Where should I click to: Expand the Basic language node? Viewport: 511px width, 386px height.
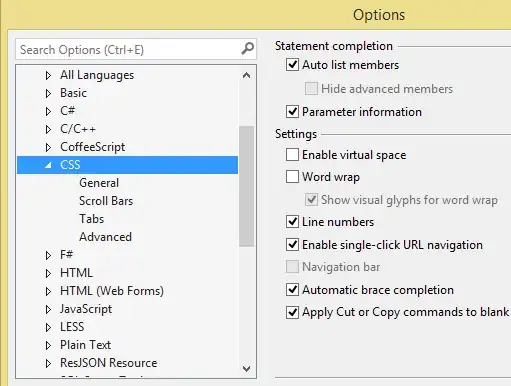pos(48,93)
